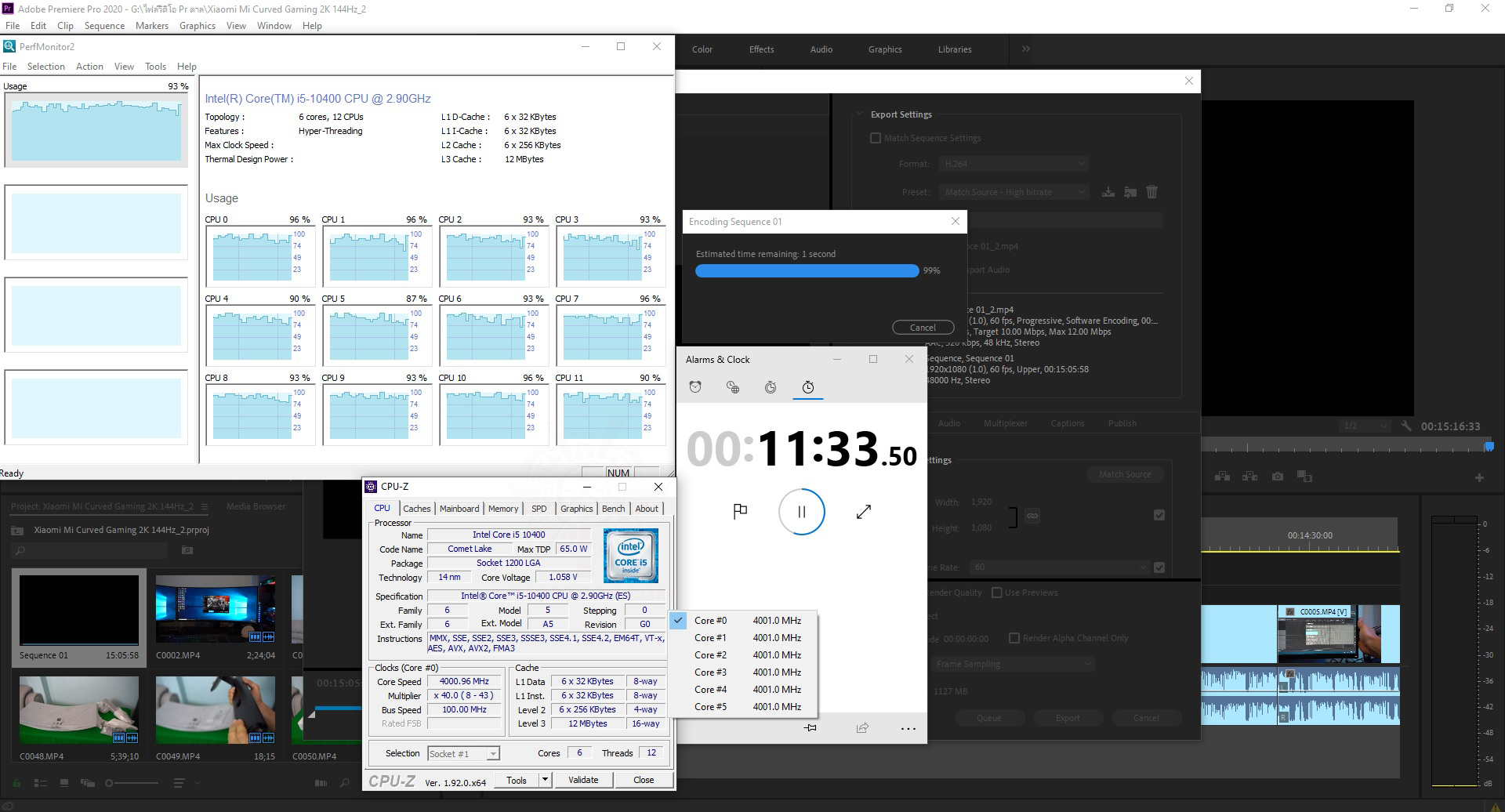The height and width of the screenshot is (812, 1505).
Task: Click the find-bin icon beside the project search
Action: (x=187, y=551)
